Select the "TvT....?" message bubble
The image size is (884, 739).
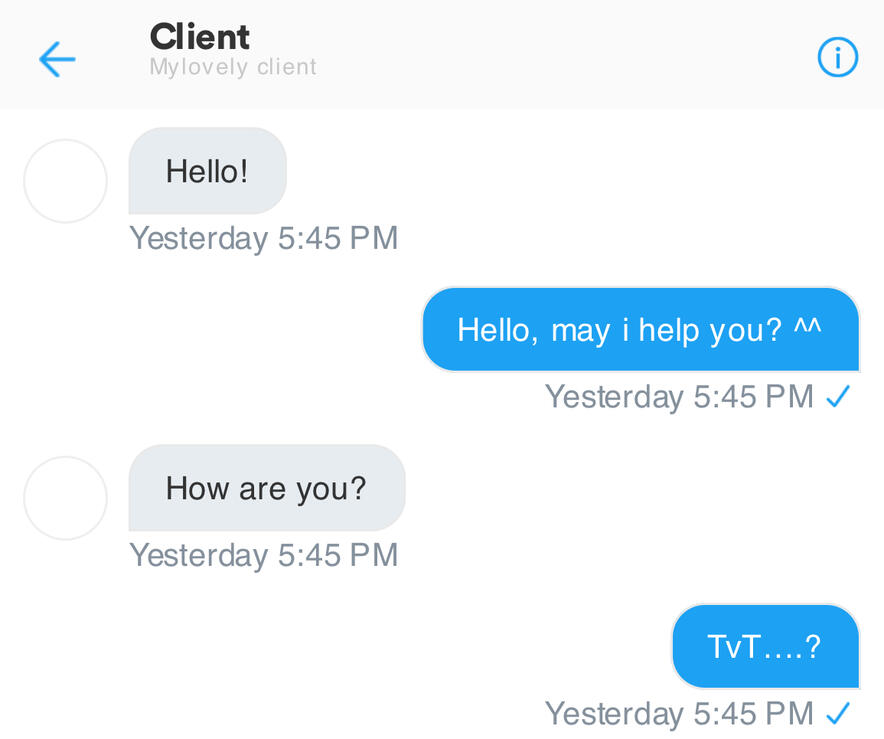pyautogui.click(x=765, y=646)
